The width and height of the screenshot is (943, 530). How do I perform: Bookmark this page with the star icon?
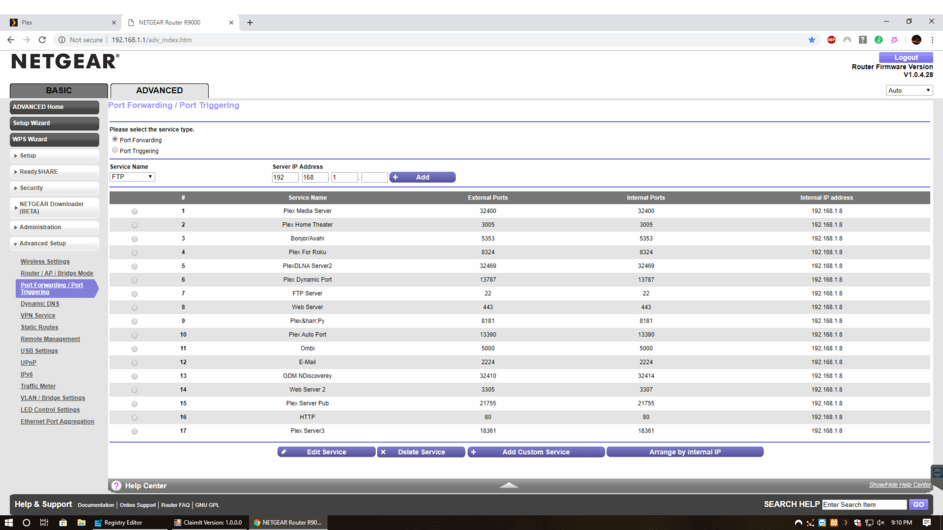811,40
